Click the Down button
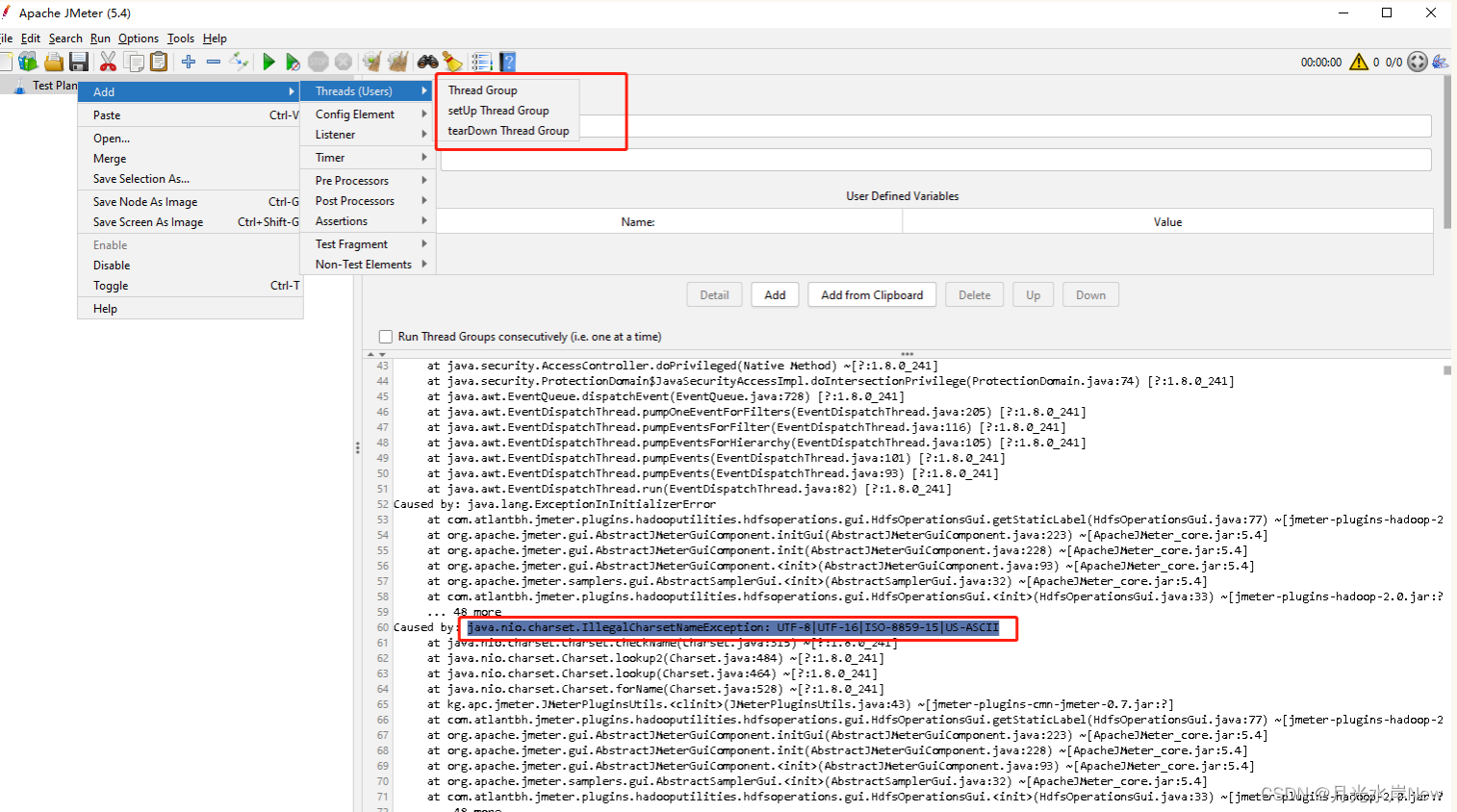Image resolution: width=1457 pixels, height=812 pixels. 1090,295
